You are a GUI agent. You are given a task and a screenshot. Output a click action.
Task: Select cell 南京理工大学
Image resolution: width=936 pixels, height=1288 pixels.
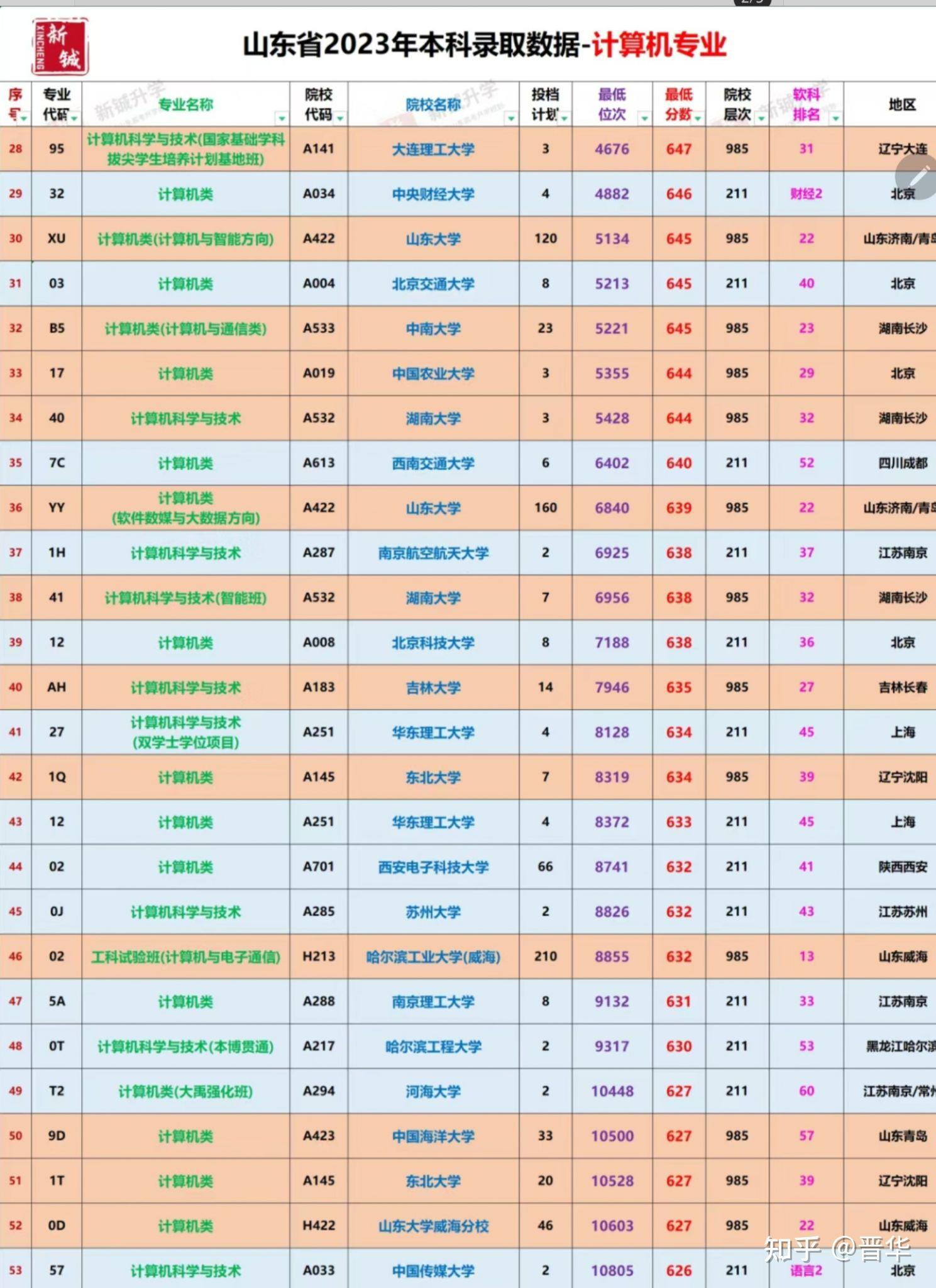[433, 1002]
